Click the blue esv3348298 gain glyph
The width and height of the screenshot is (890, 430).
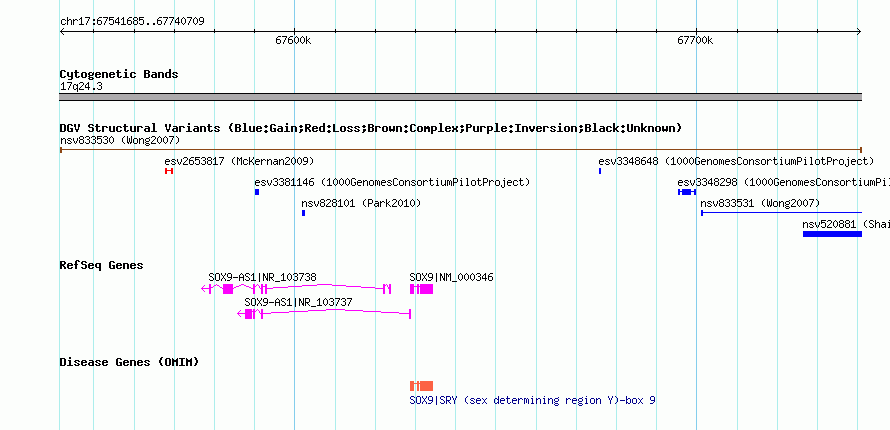(x=687, y=192)
